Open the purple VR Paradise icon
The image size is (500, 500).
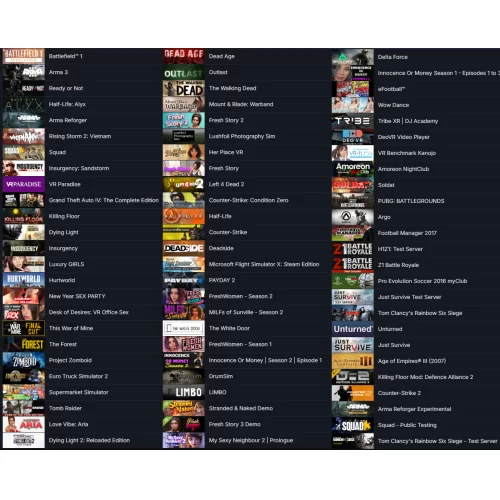point(24,184)
